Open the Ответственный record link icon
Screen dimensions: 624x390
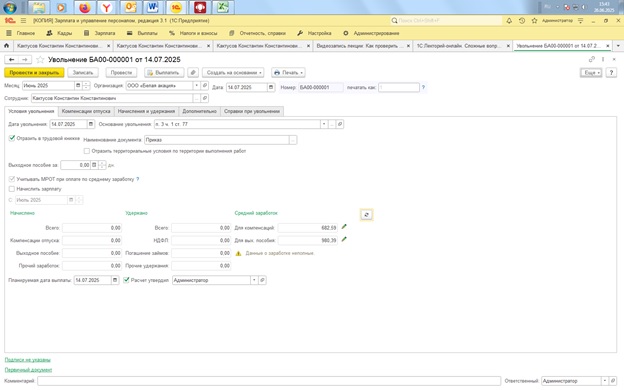[x=612, y=381]
